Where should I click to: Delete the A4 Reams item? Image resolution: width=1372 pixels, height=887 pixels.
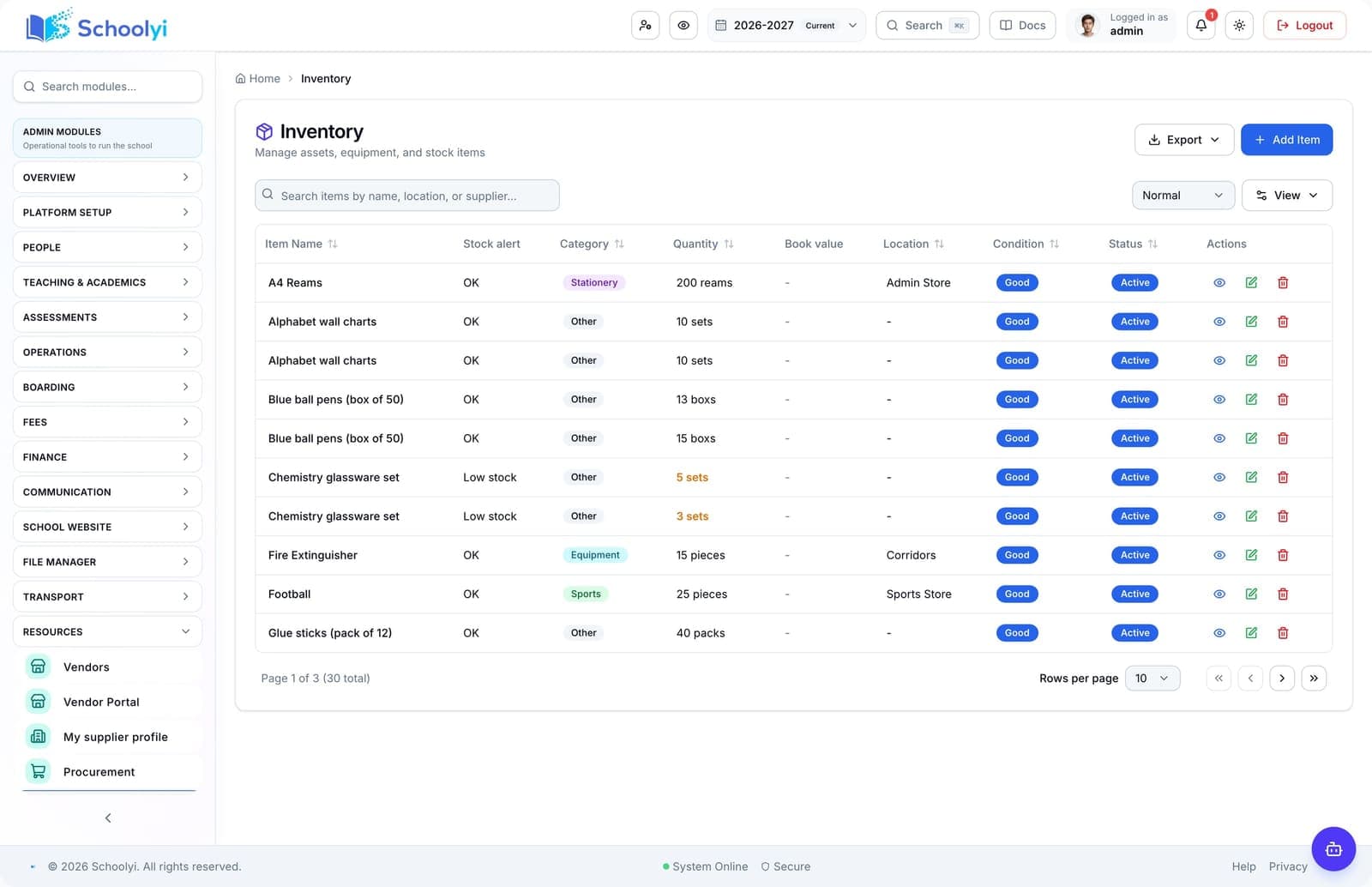(1283, 282)
